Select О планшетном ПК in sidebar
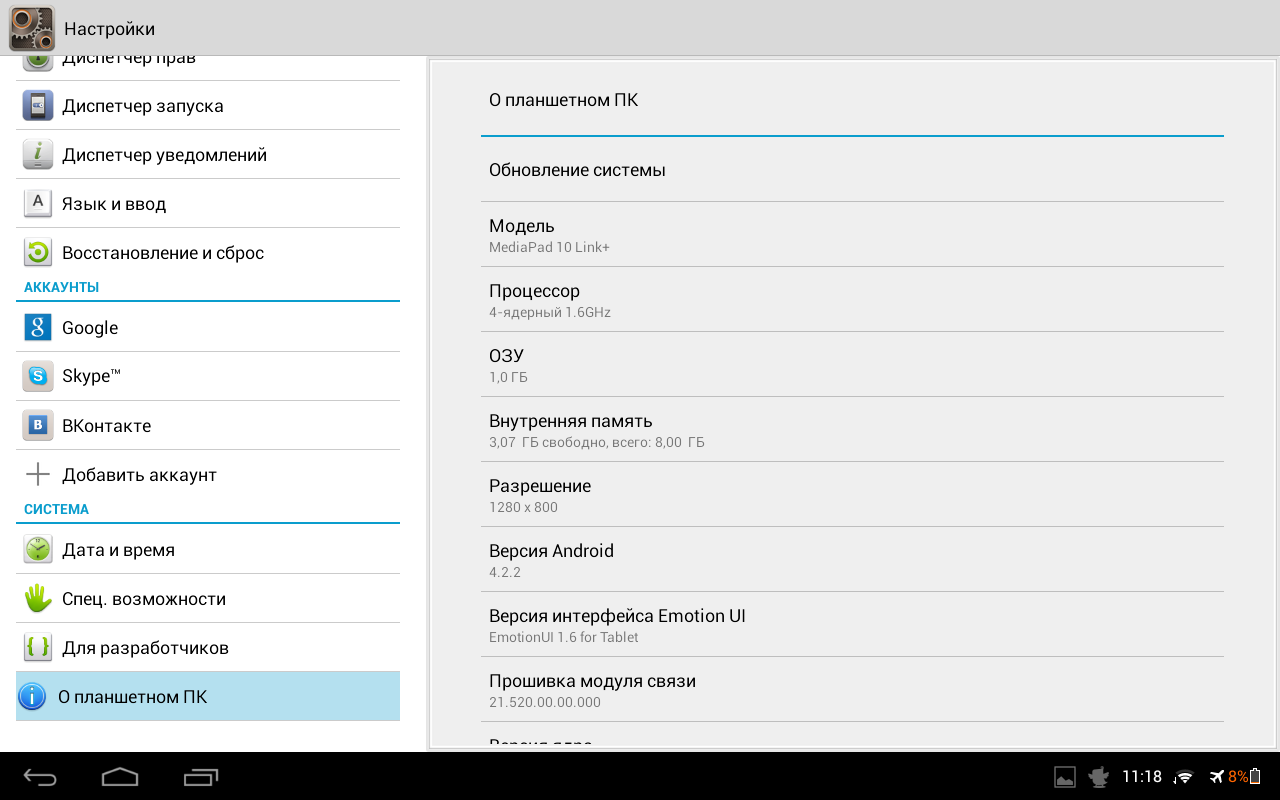The image size is (1280, 800). (208, 696)
